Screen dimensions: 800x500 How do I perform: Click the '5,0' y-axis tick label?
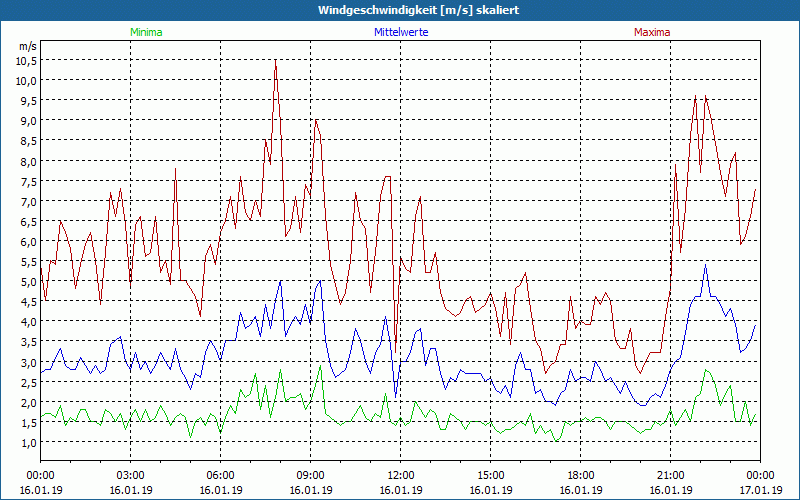[29, 282]
